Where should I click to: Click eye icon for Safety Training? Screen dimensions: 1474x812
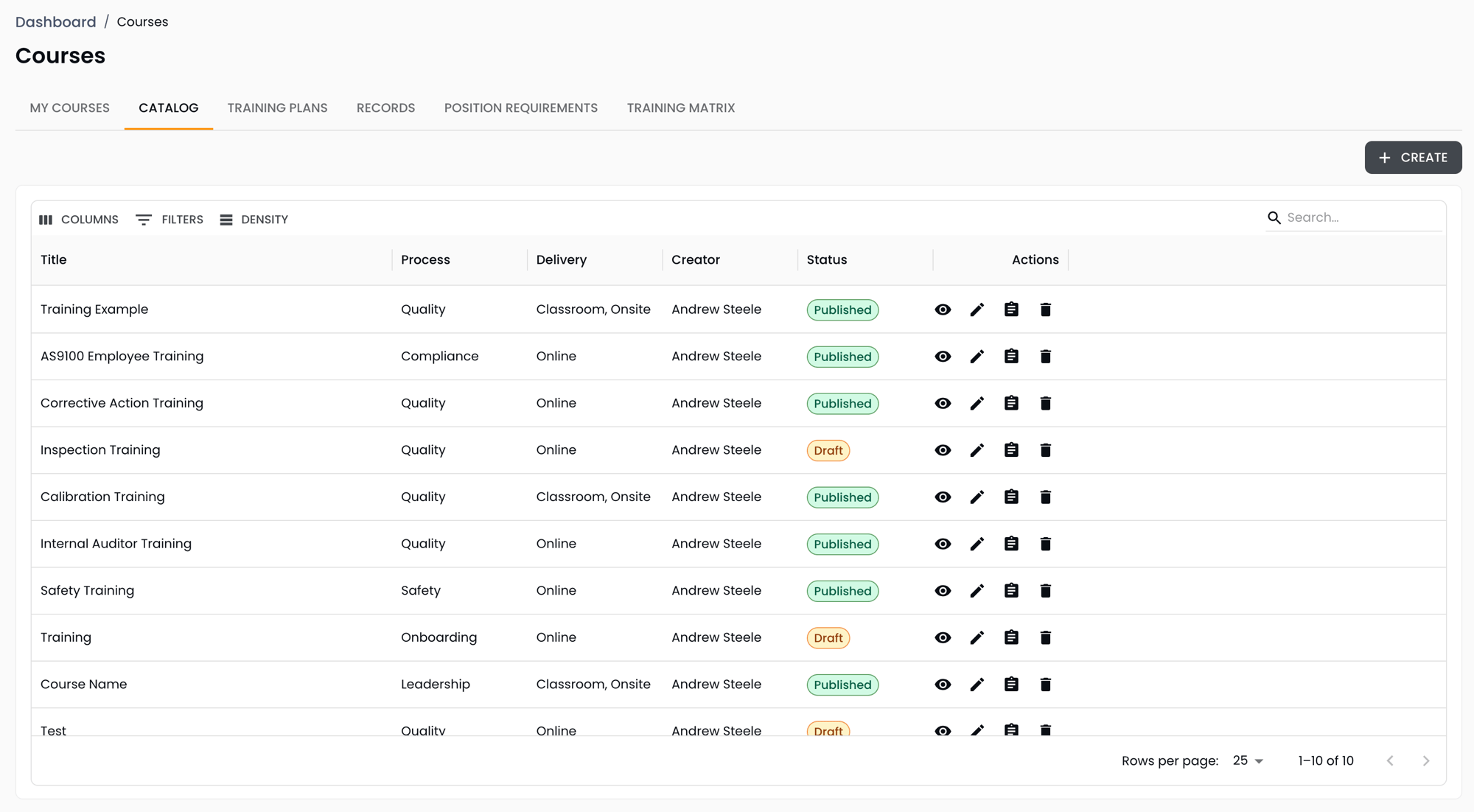[943, 591]
